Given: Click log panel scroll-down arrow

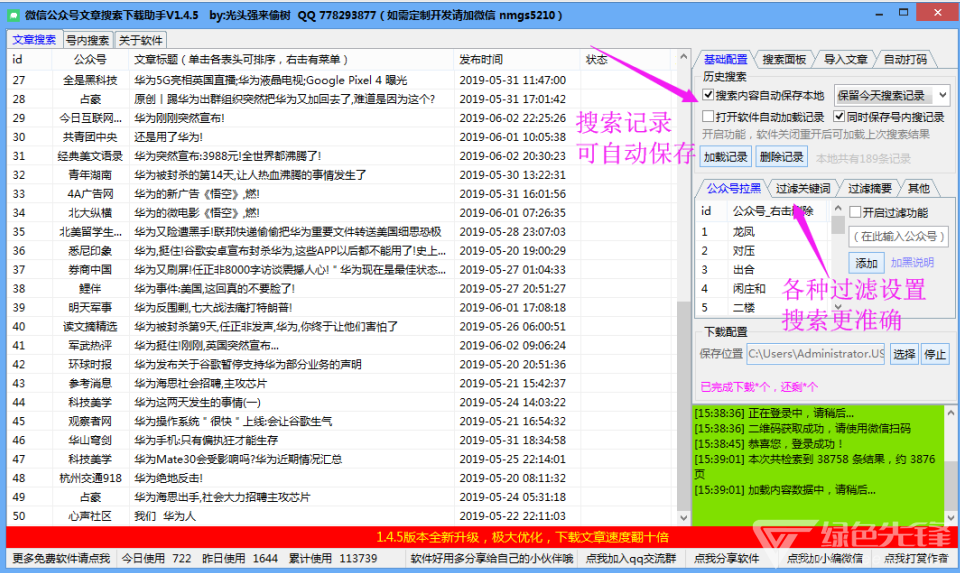Looking at the screenshot, I should coord(950,518).
